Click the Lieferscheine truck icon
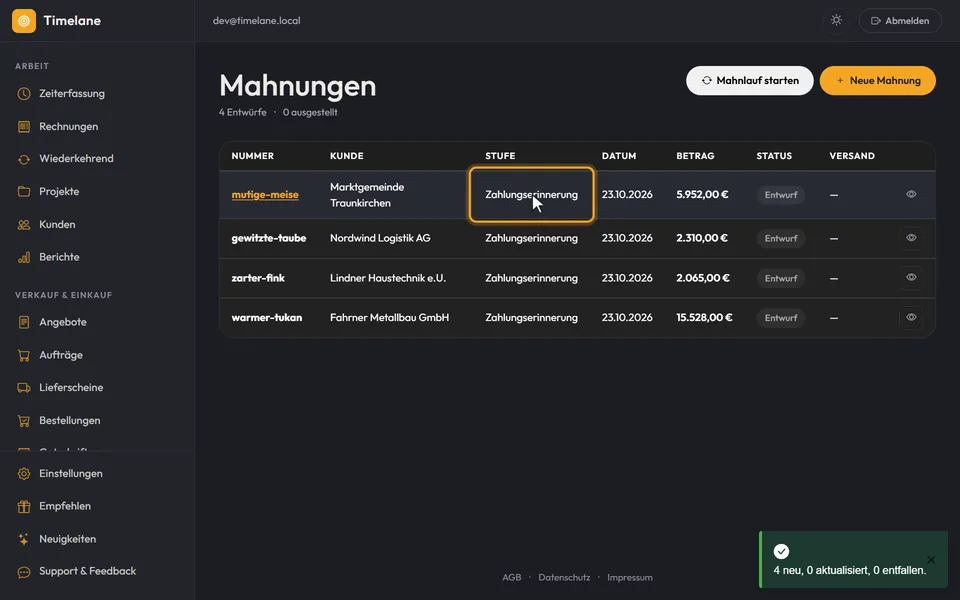Screen dimensions: 960x600 coord(24,388)
